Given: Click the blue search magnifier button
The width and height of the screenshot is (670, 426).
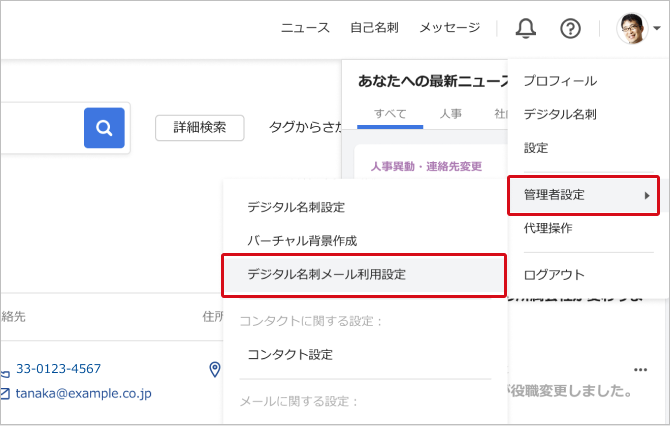Looking at the screenshot, I should pos(104,127).
